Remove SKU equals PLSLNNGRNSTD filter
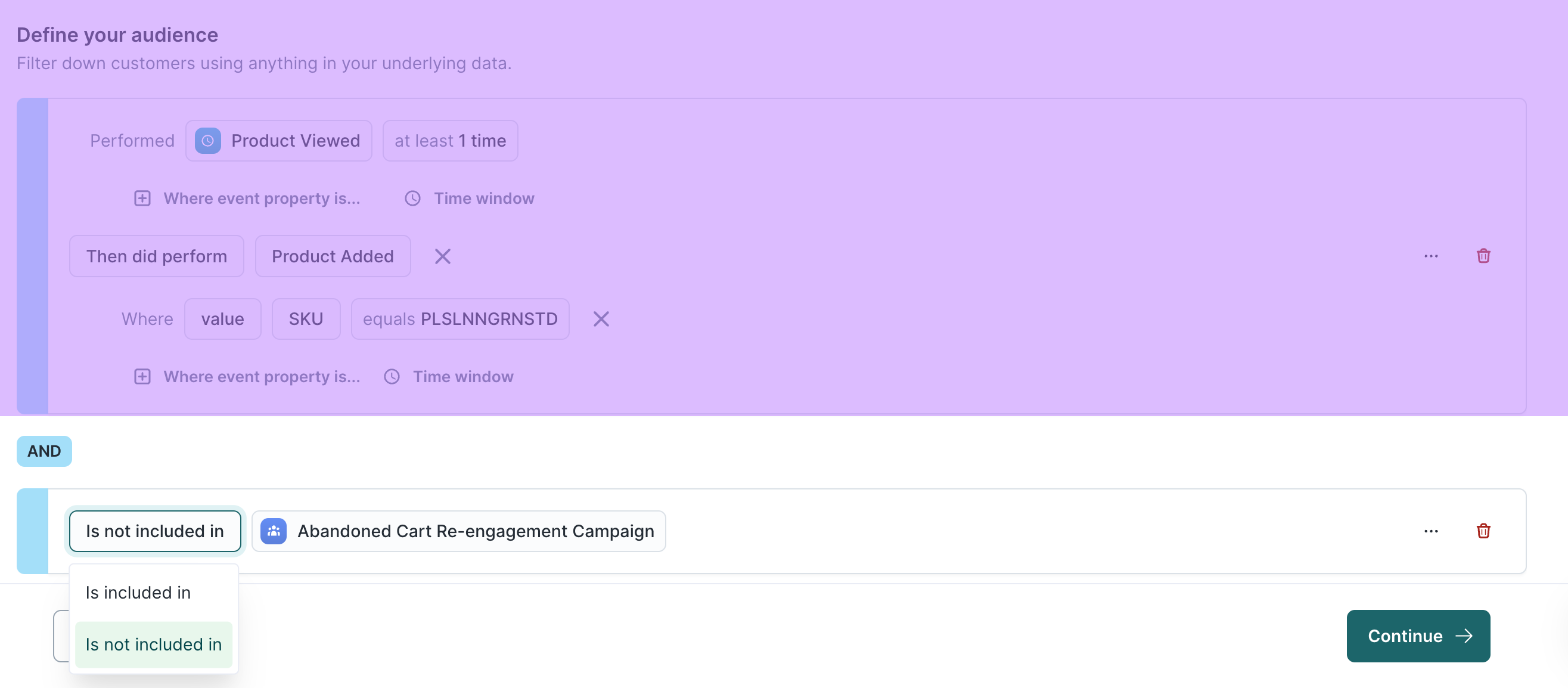Viewport: 1568px width, 688px height. click(x=601, y=318)
